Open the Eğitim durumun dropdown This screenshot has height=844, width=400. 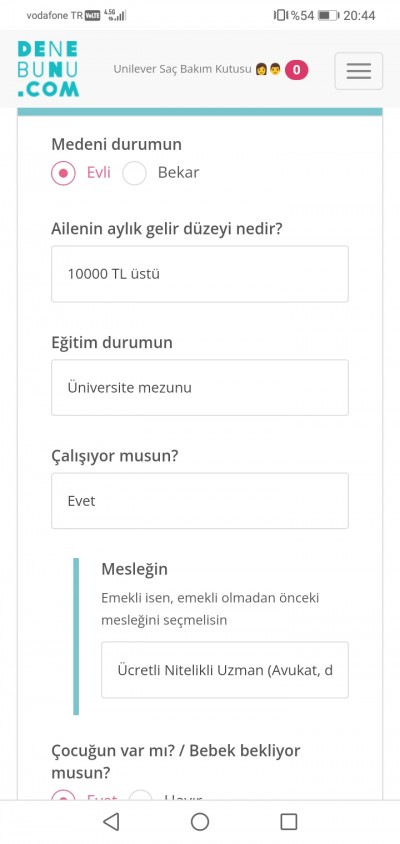pyautogui.click(x=200, y=388)
